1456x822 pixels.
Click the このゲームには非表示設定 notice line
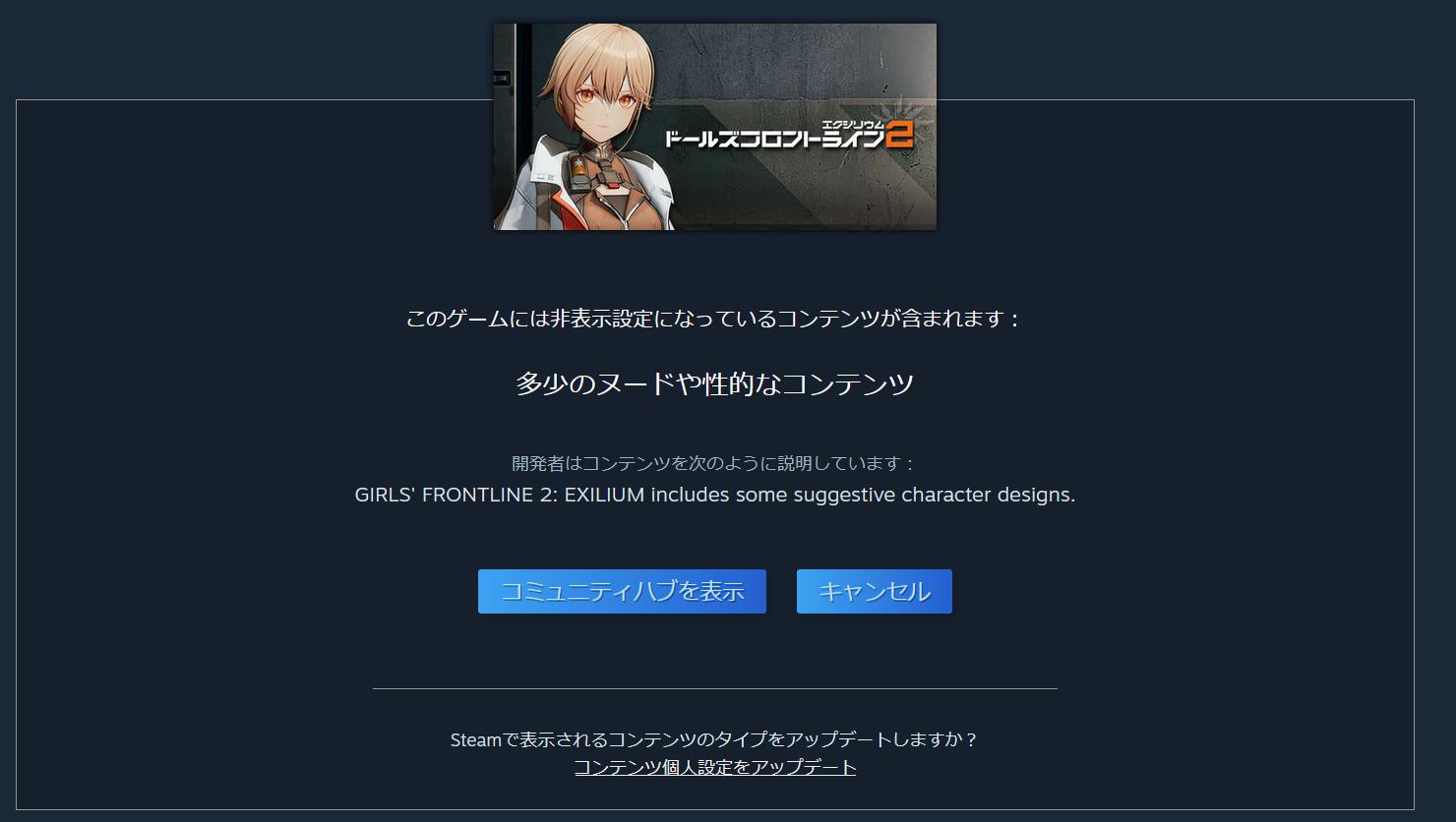click(x=715, y=319)
